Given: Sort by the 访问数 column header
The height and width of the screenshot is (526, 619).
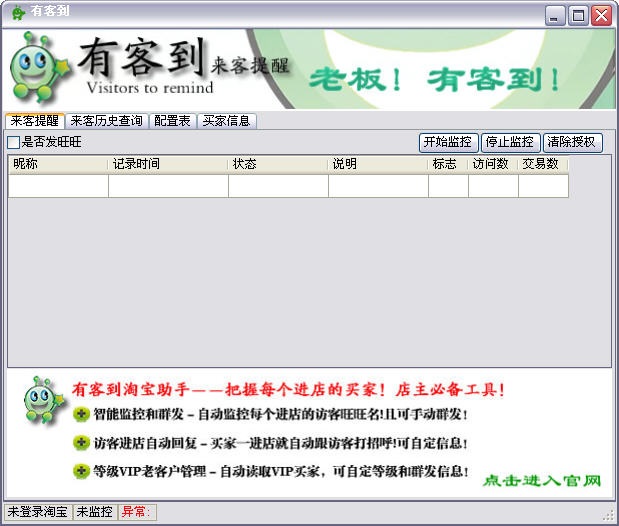Looking at the screenshot, I should coord(493,164).
